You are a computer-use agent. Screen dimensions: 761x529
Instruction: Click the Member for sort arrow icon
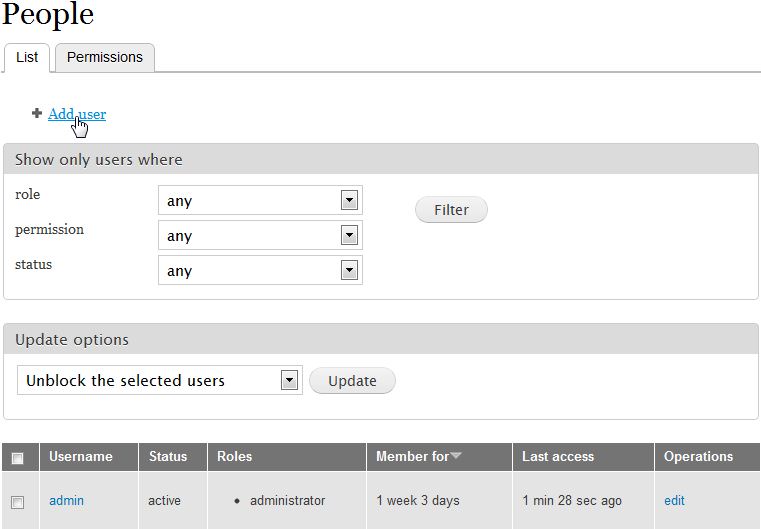[456, 457]
